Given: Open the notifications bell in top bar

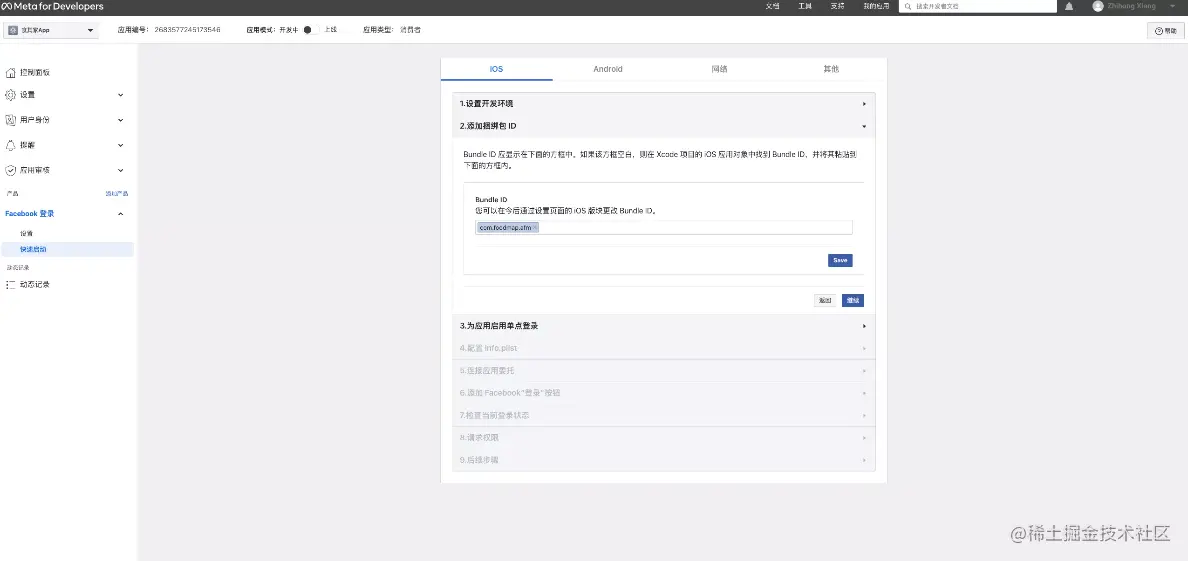Looking at the screenshot, I should click(x=1069, y=6).
